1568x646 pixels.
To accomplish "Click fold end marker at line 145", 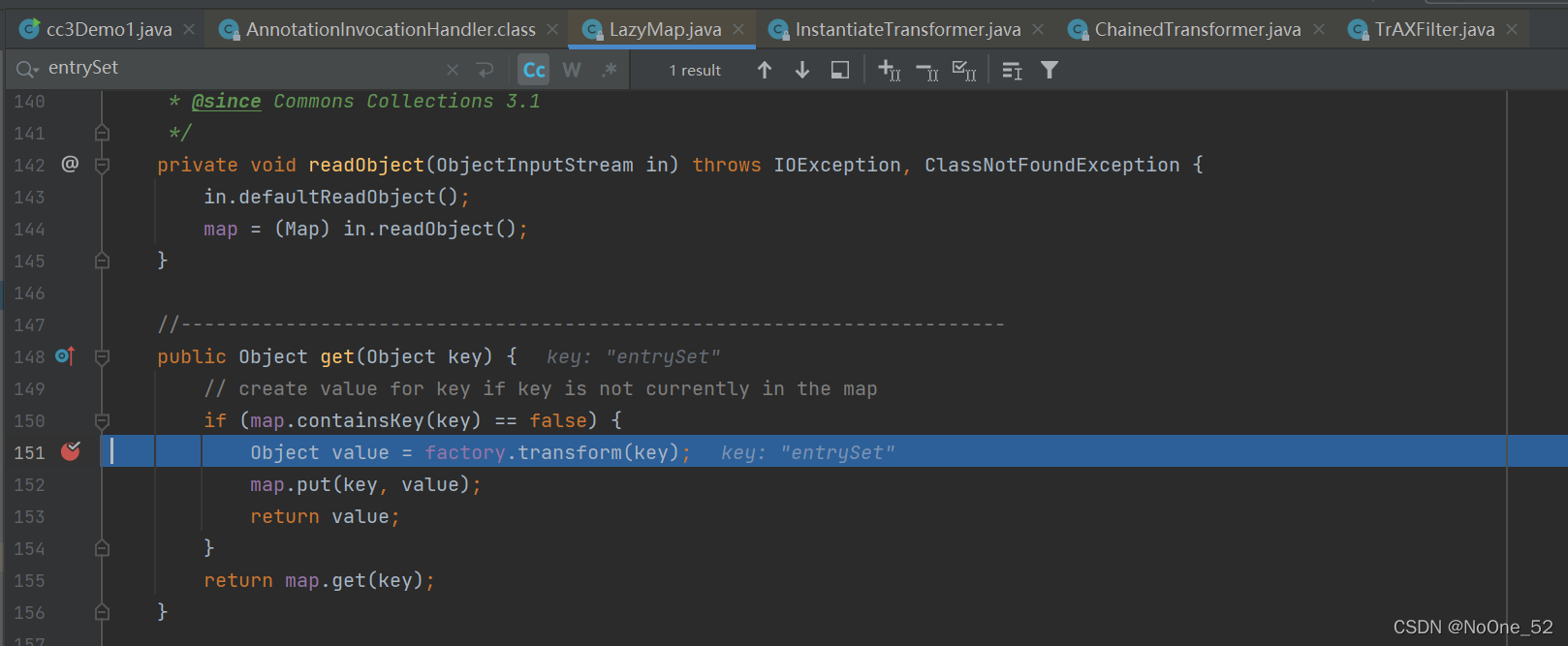I will [102, 261].
